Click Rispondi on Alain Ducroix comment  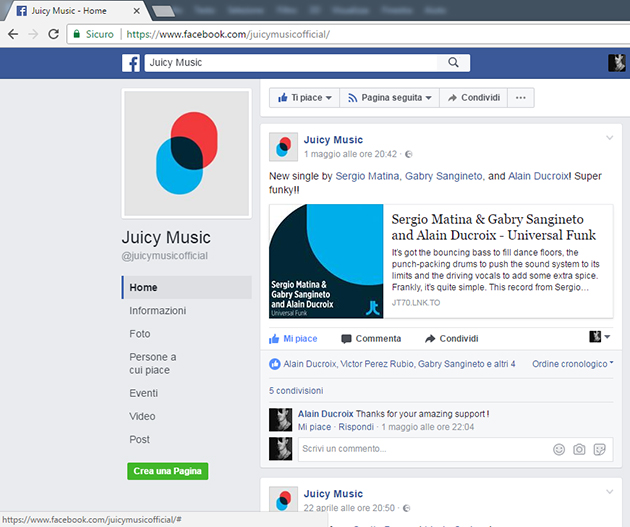356,427
